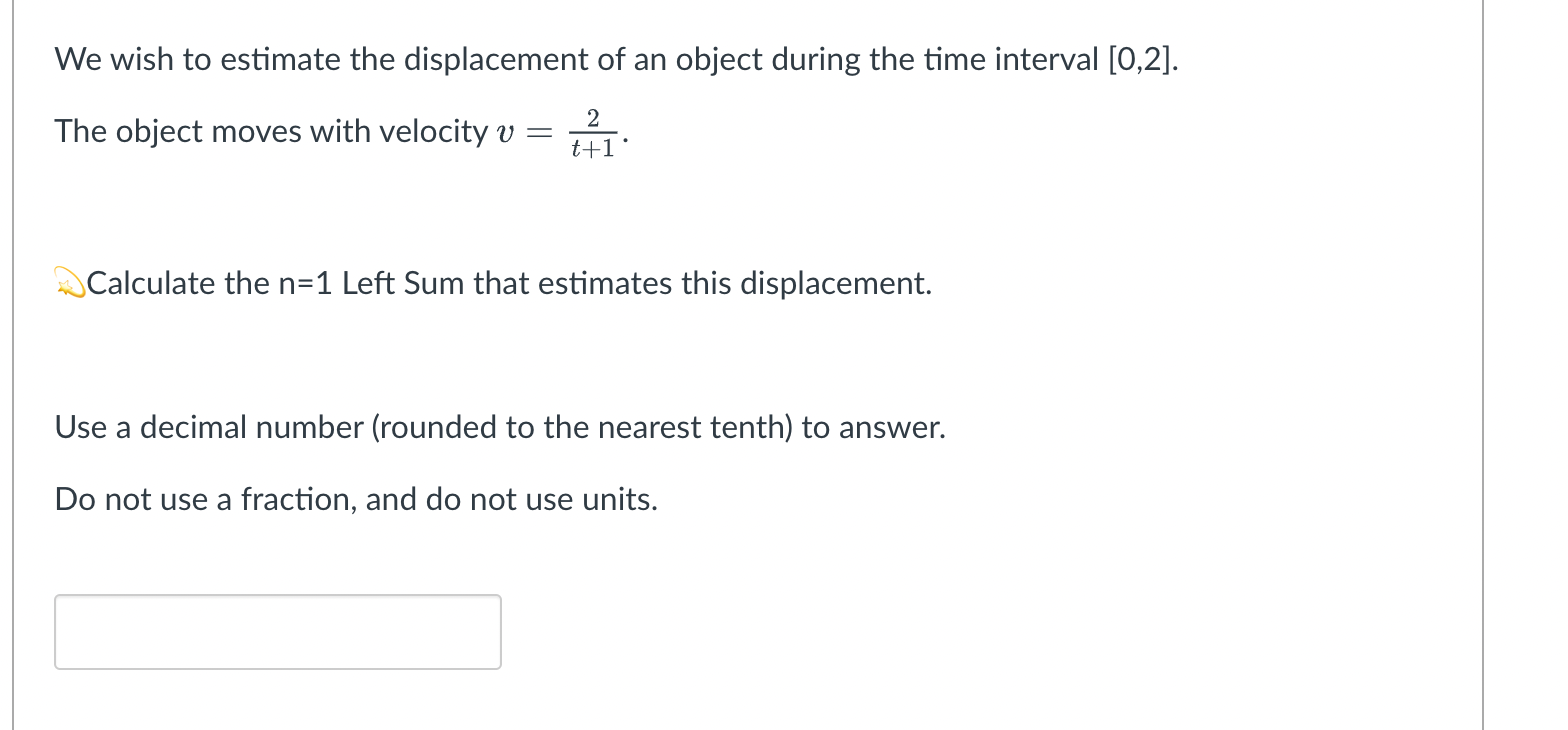Click the velocity variable v in the formula
This screenshot has width=1568, height=730.
pyautogui.click(x=505, y=133)
